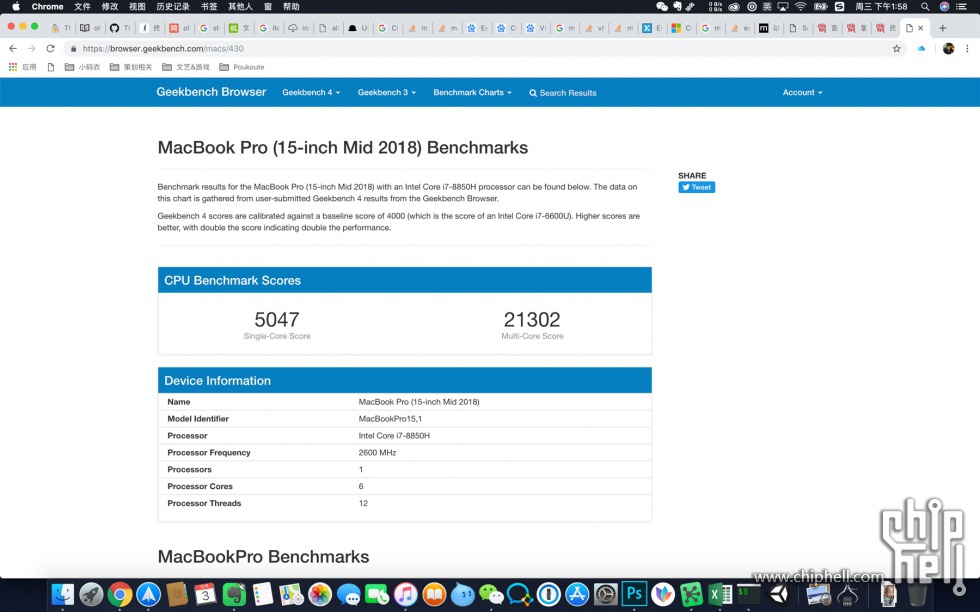Open the Poukoute bookmarks folder
Screen dimensions: 980x612
click(x=241, y=67)
